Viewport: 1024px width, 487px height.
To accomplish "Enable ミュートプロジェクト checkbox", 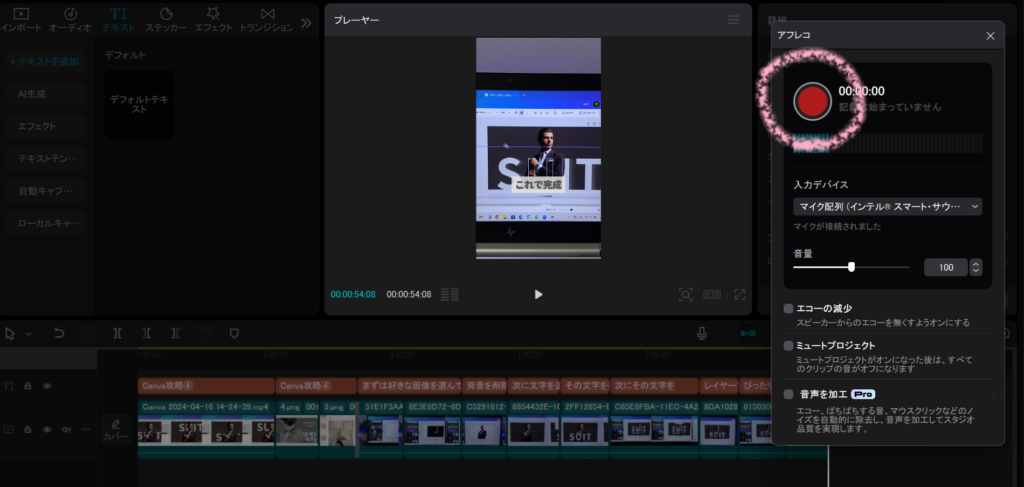I will coord(788,345).
